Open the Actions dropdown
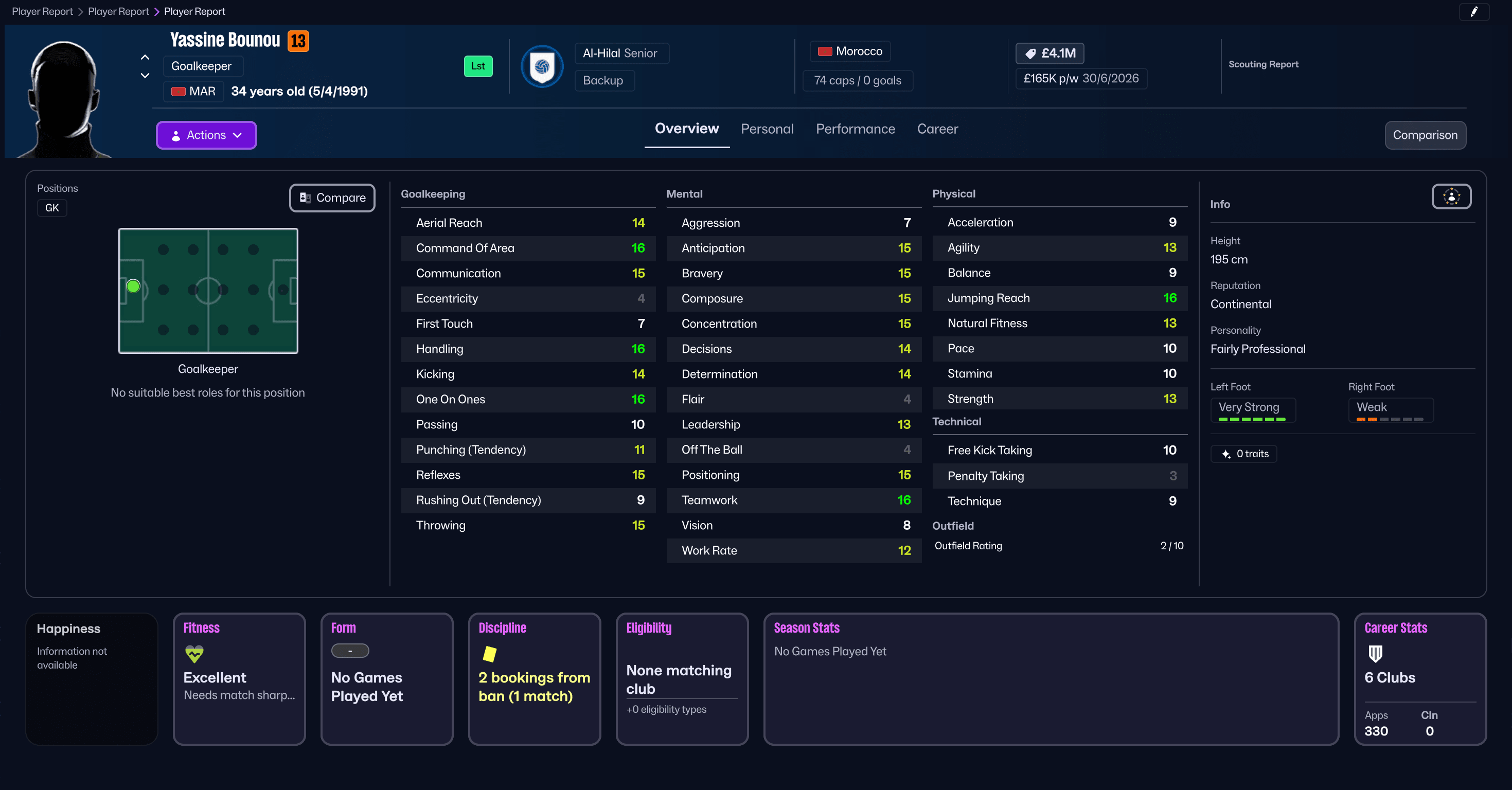The image size is (1512, 790). tap(206, 135)
